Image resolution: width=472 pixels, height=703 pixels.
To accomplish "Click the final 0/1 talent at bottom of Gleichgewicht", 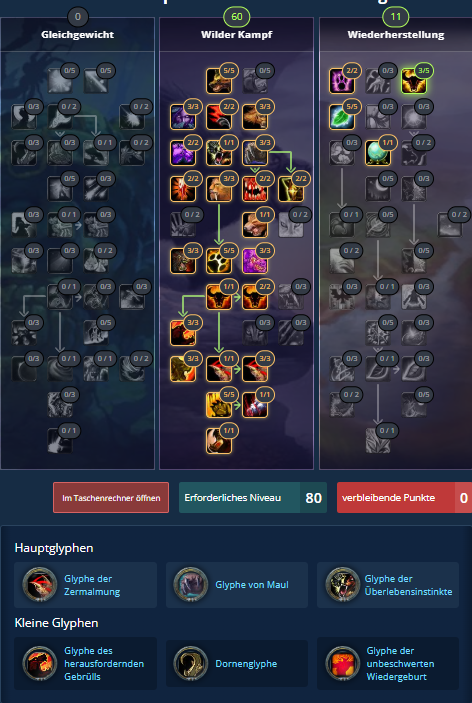I will tap(60, 440).
